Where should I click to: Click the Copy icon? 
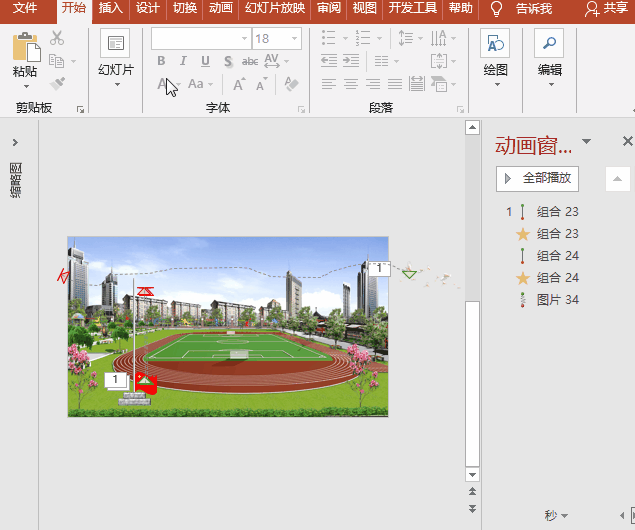tap(57, 61)
